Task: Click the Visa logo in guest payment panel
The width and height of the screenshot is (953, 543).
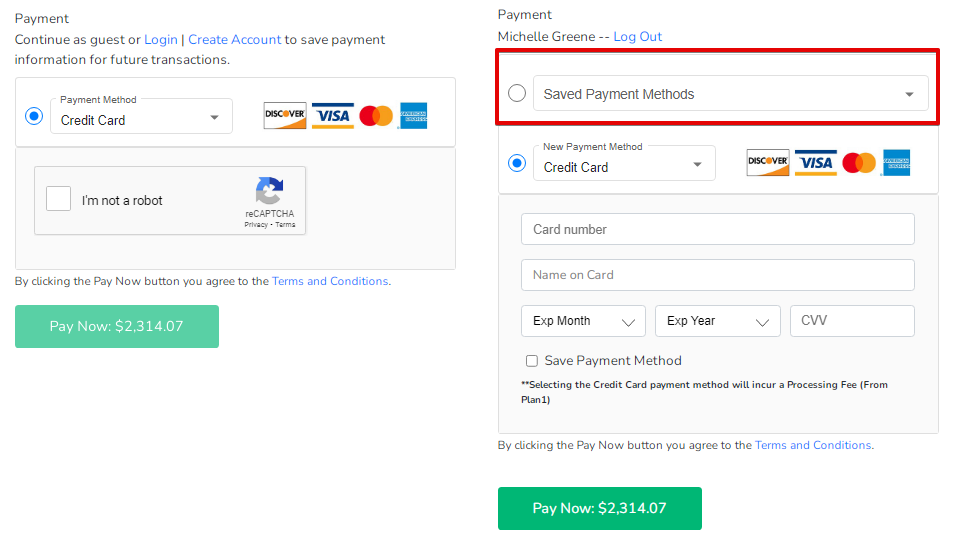Action: coord(332,116)
